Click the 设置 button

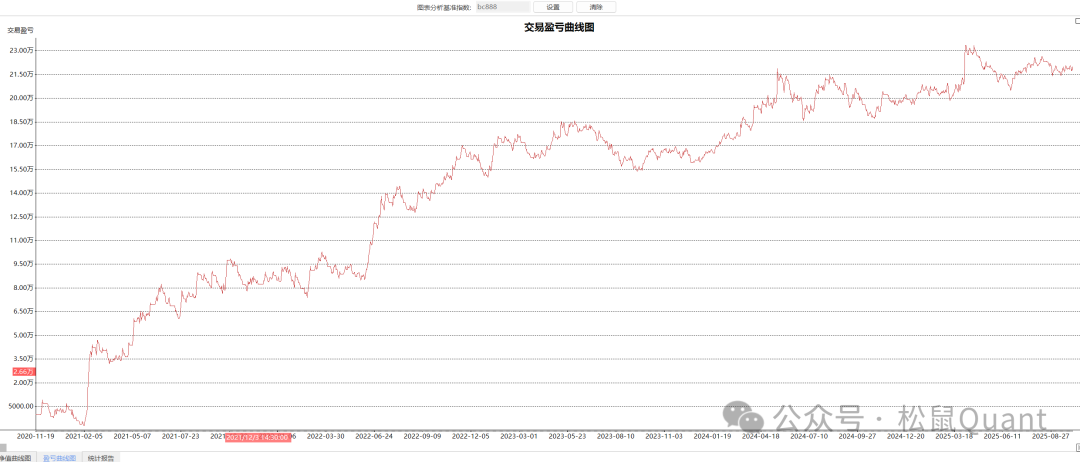[553, 7]
